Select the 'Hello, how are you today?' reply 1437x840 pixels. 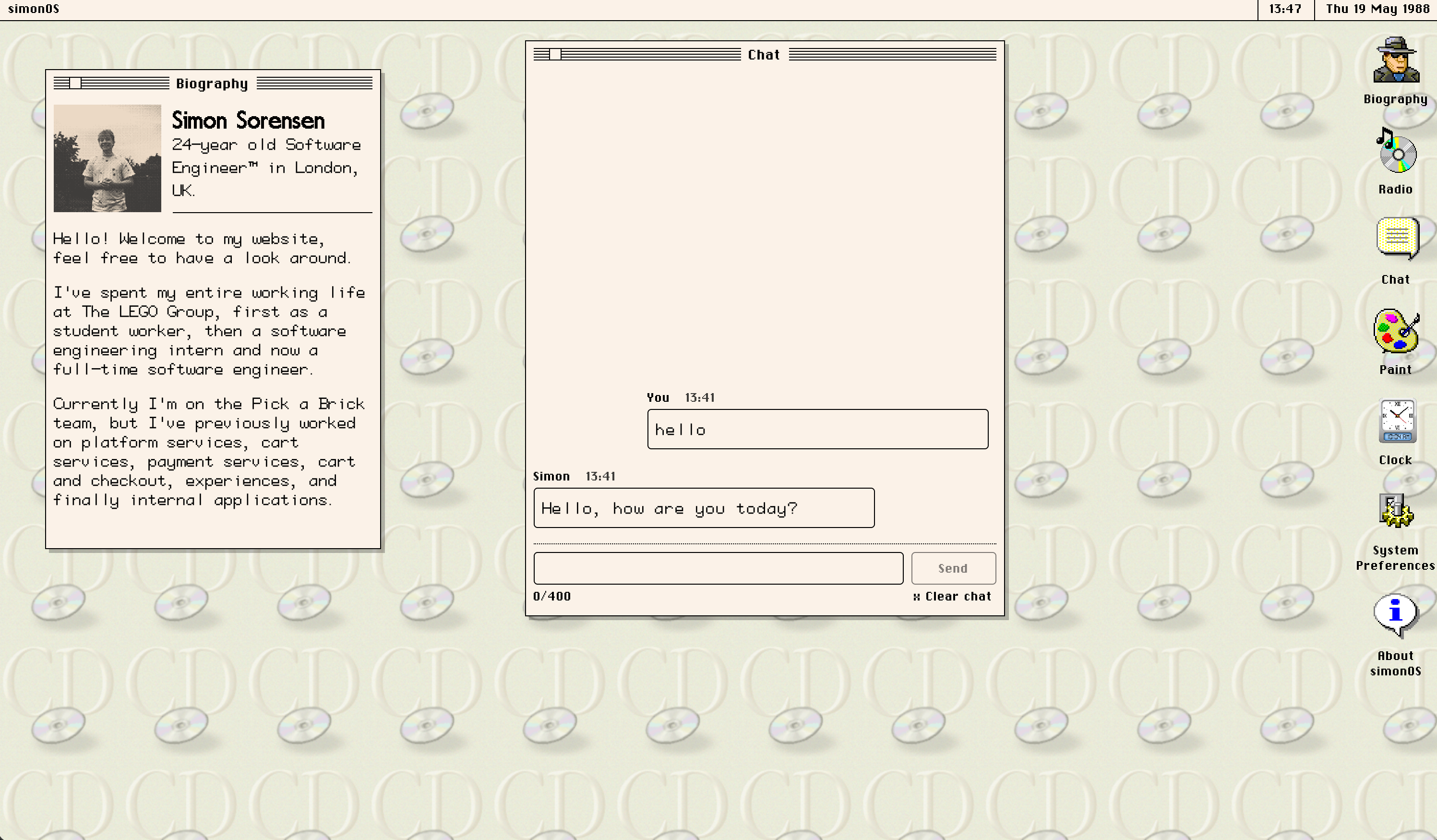(x=704, y=507)
